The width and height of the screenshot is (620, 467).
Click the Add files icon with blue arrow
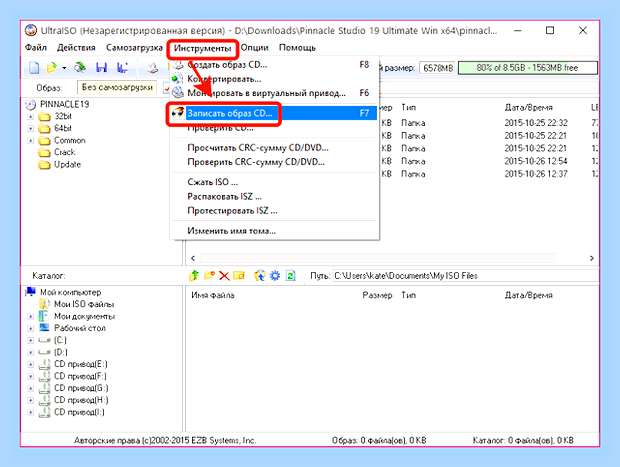[x=259, y=275]
